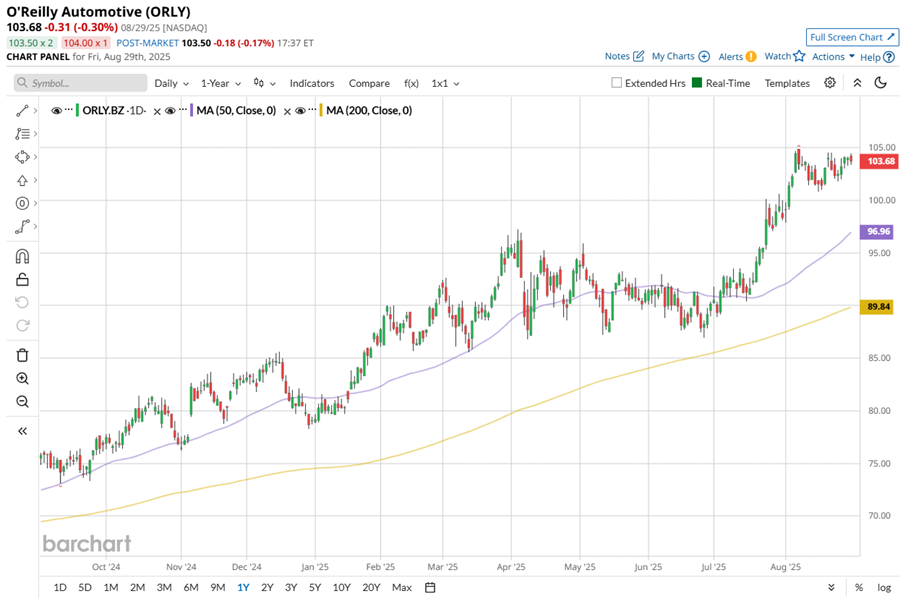Screen dimensions: 903x604
Task: Click the 96.96 purple MA label
Action: click(x=877, y=231)
